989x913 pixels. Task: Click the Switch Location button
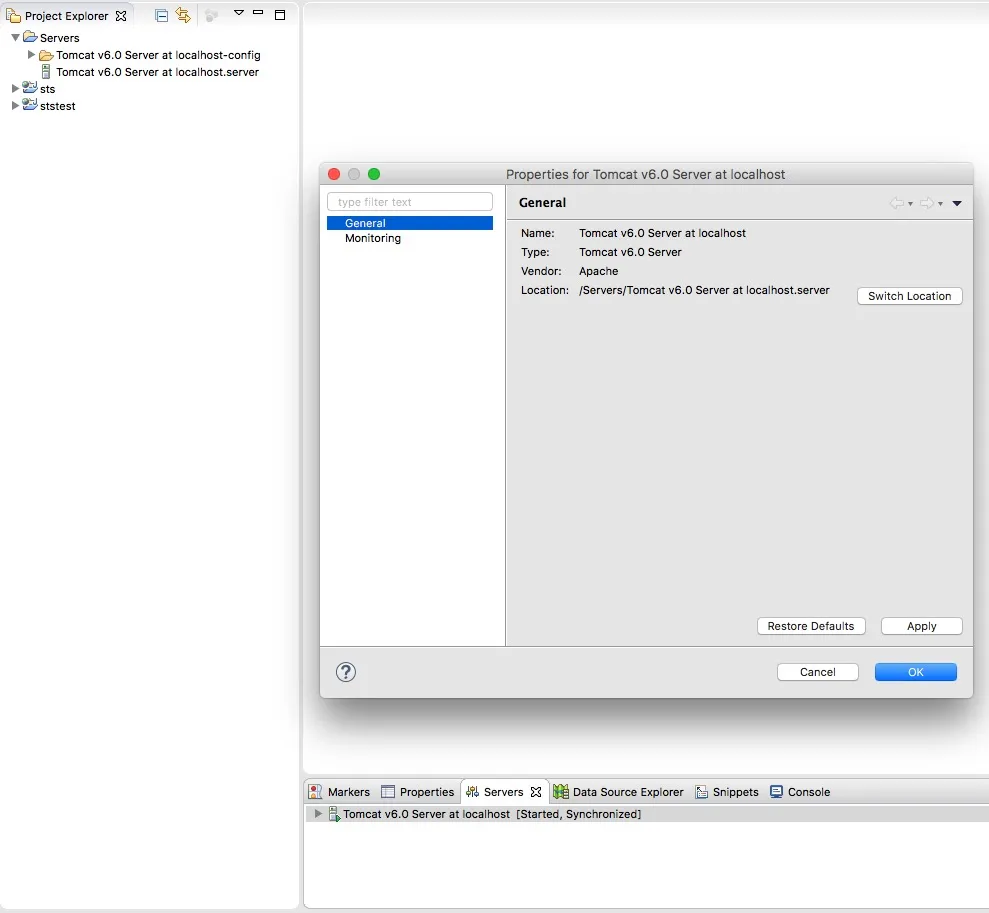coord(910,296)
